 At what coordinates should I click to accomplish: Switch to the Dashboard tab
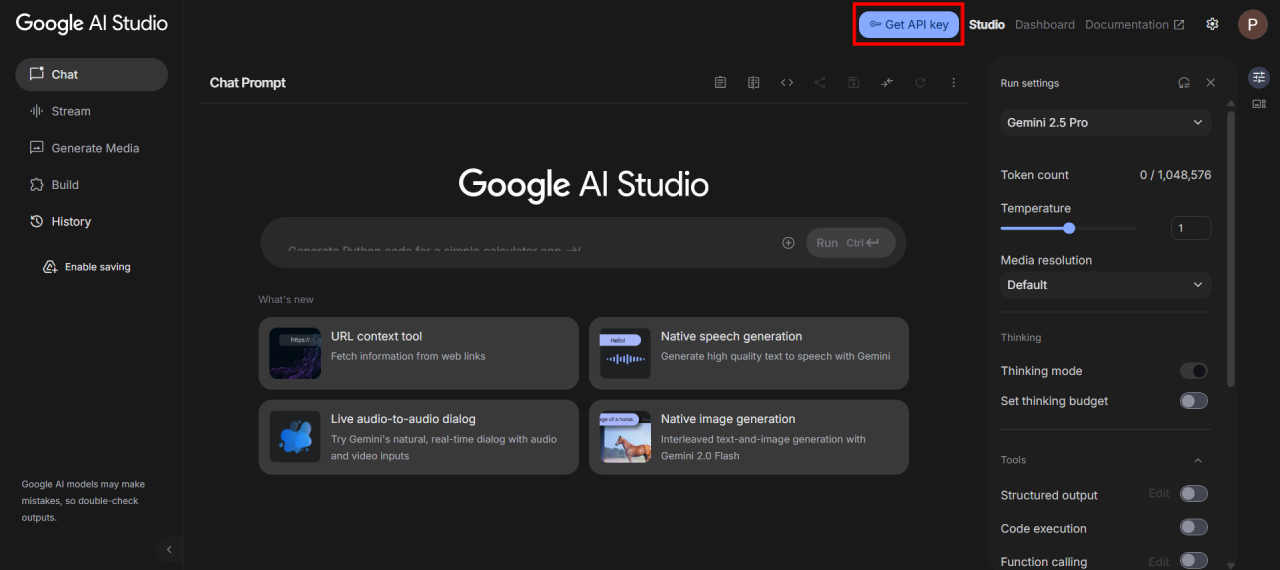click(x=1044, y=24)
